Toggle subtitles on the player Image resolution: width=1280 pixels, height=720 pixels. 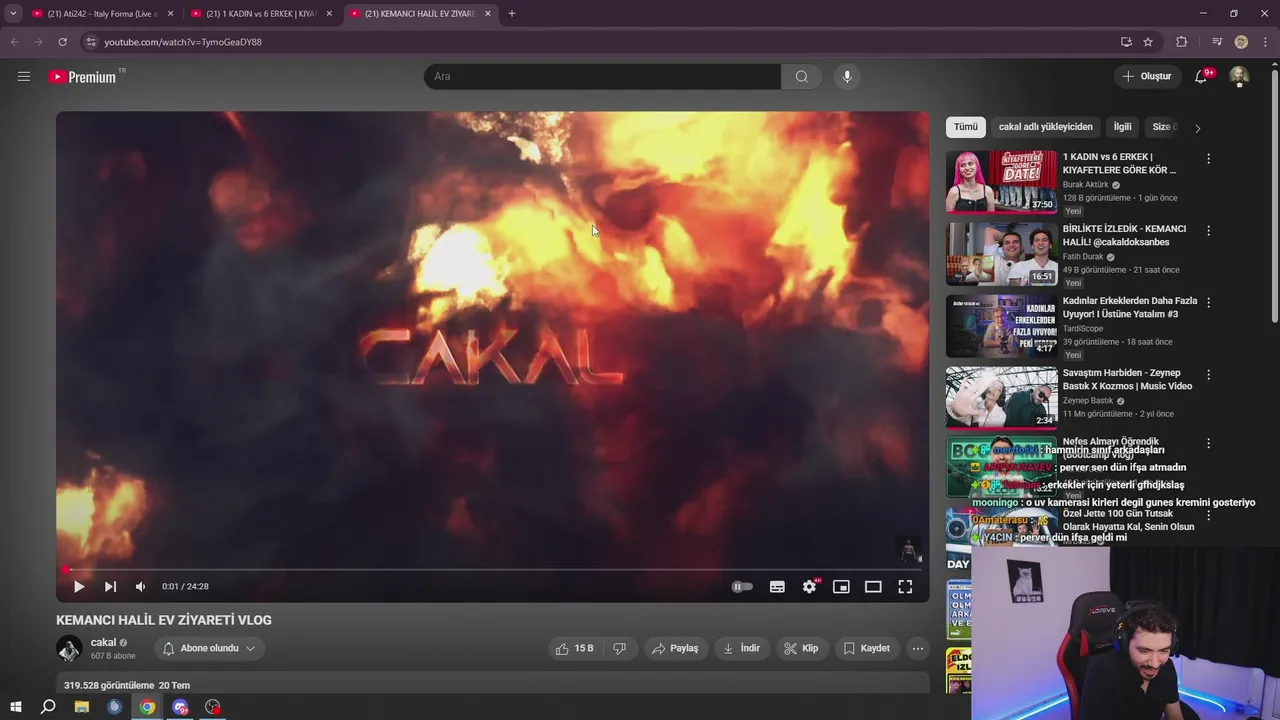tap(777, 587)
